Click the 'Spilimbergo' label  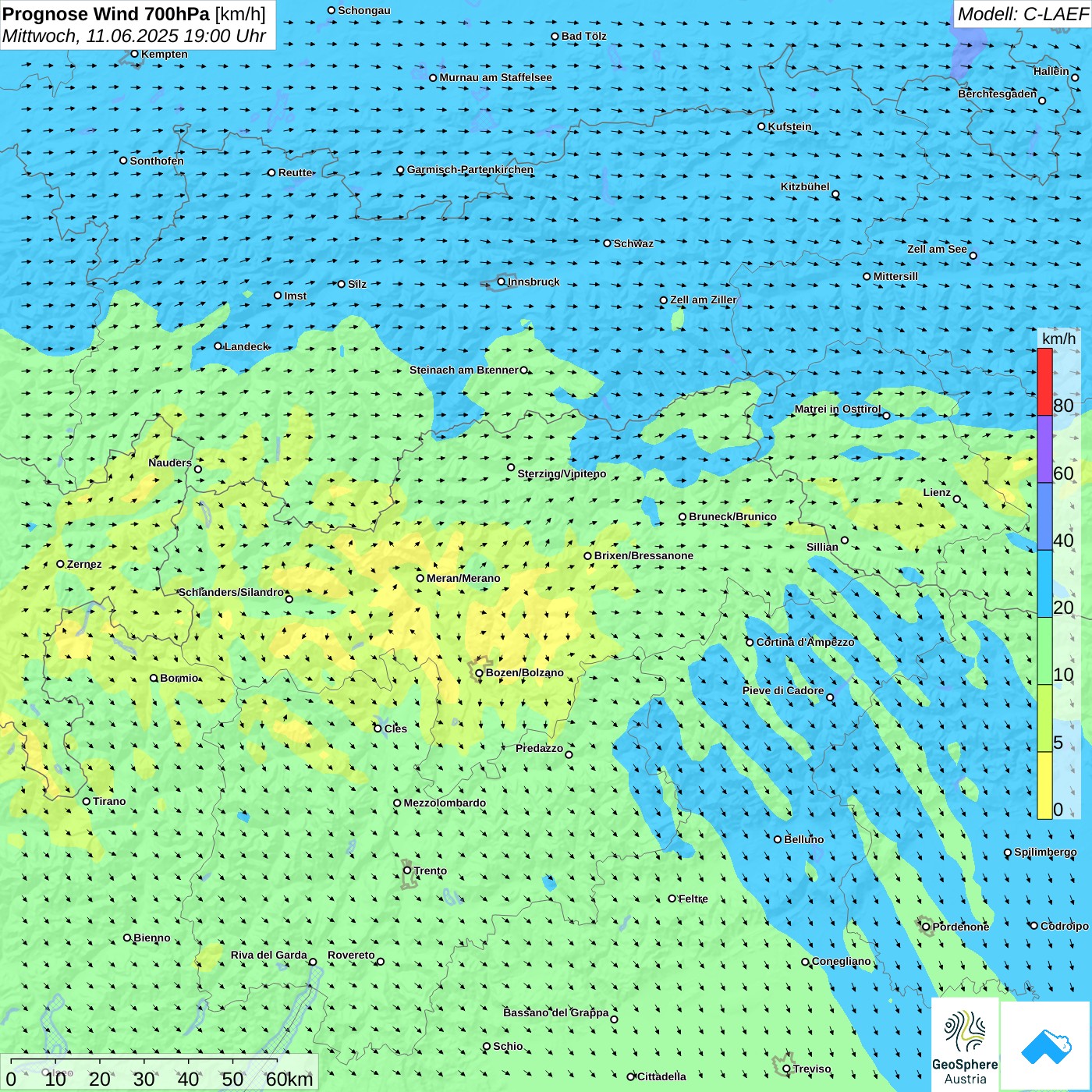tap(1045, 852)
